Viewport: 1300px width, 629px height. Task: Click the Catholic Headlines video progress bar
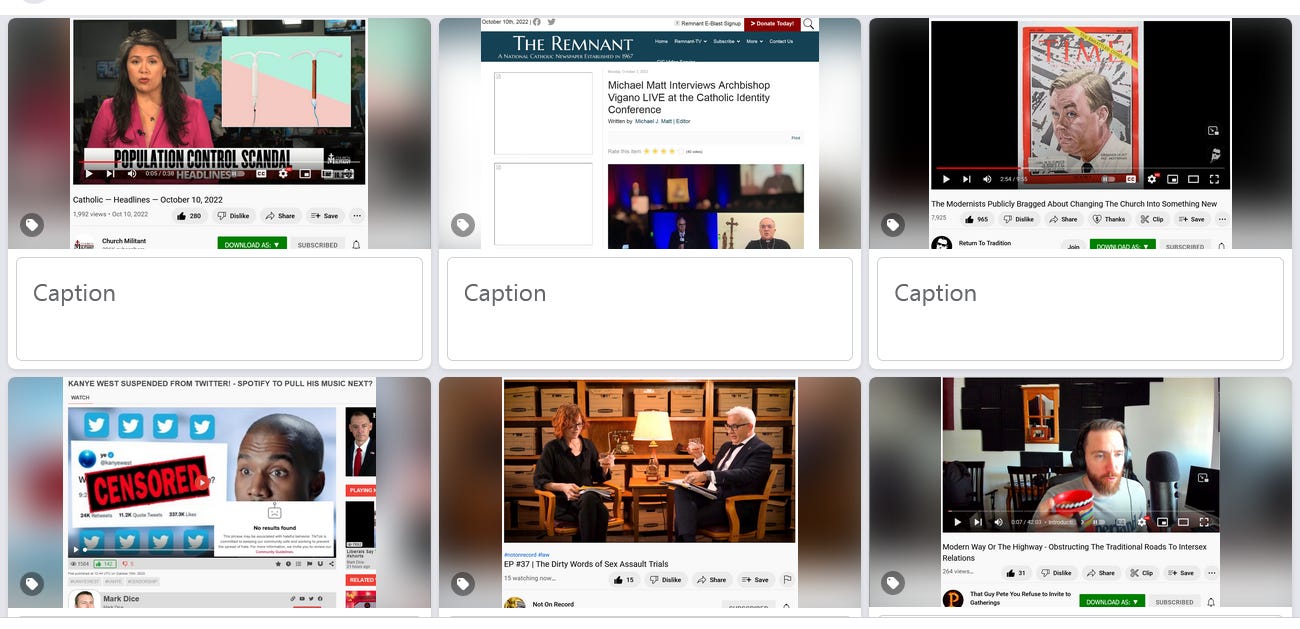click(219, 162)
